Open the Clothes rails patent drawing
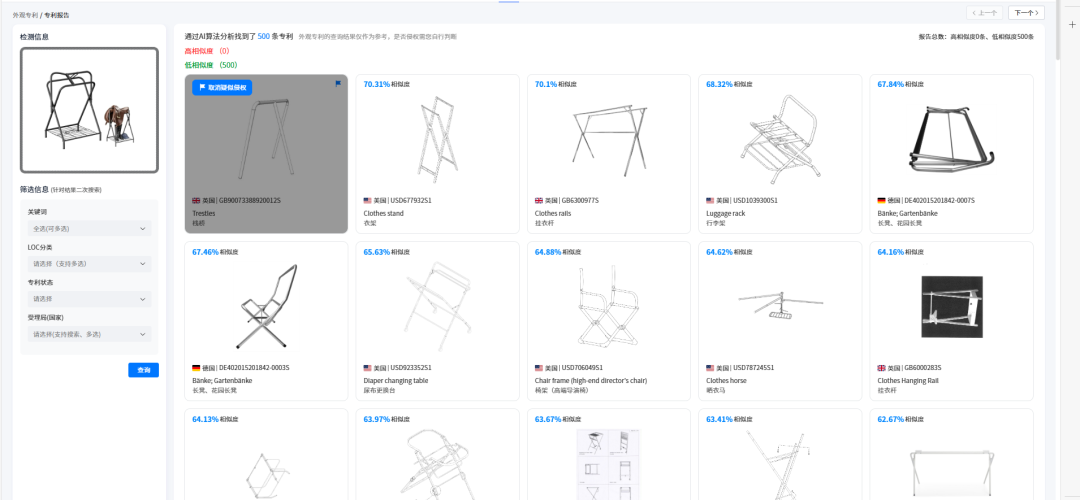This screenshot has width=1080, height=500. tap(610, 140)
